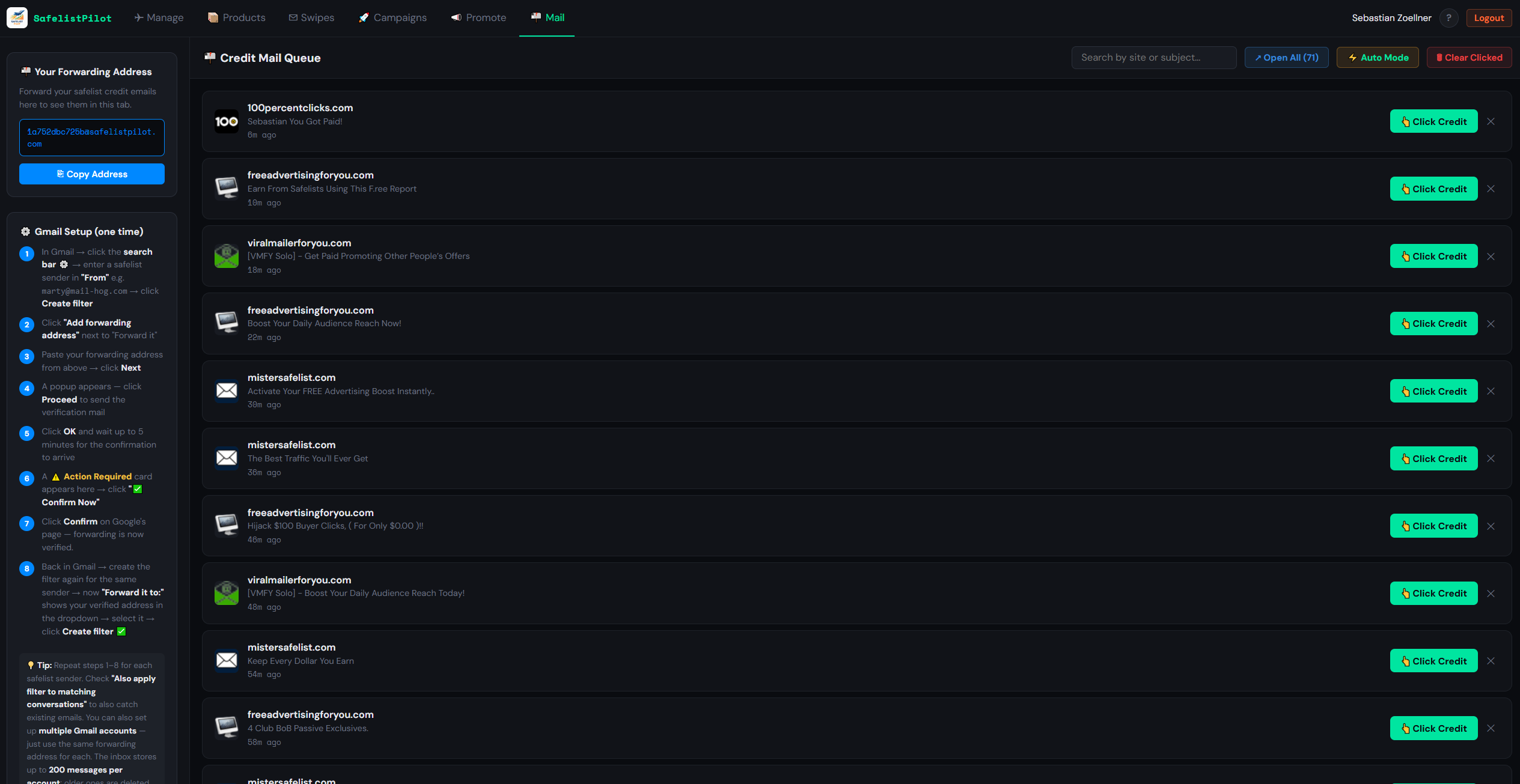The image size is (1520, 784).
Task: Dismiss the 'Keep Every Dollar You Earn' email
Action: pyautogui.click(x=1491, y=660)
